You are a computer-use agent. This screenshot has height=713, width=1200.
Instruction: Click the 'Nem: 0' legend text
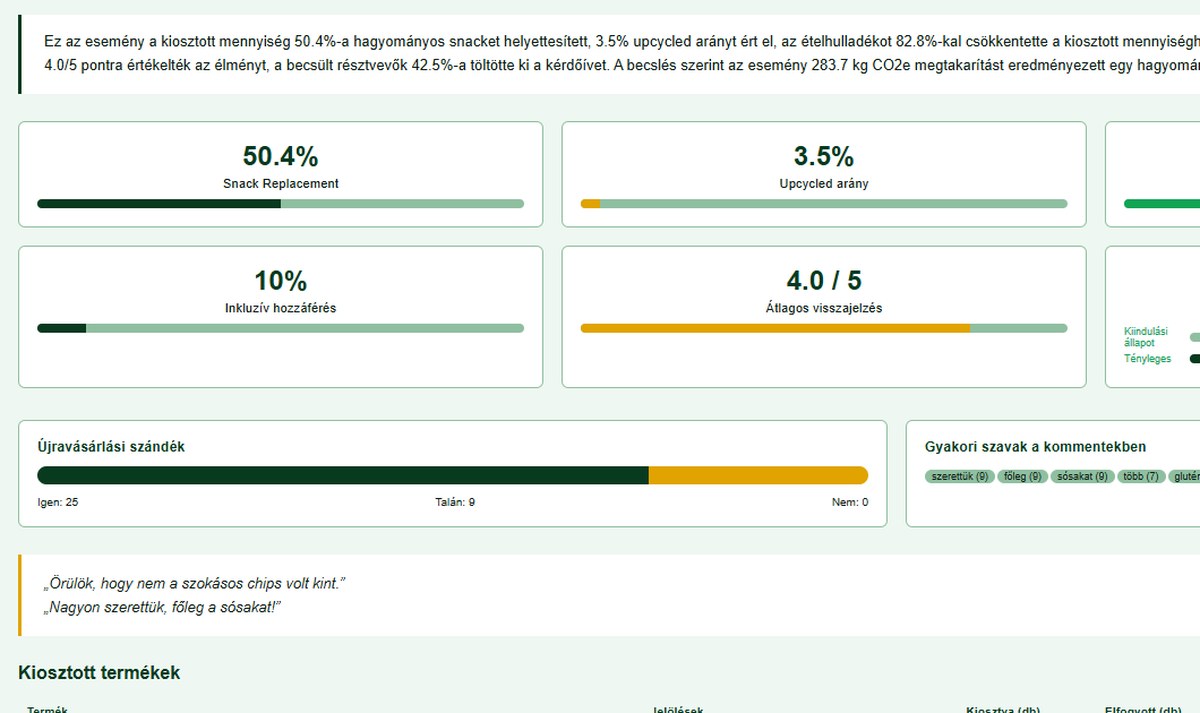coord(850,502)
